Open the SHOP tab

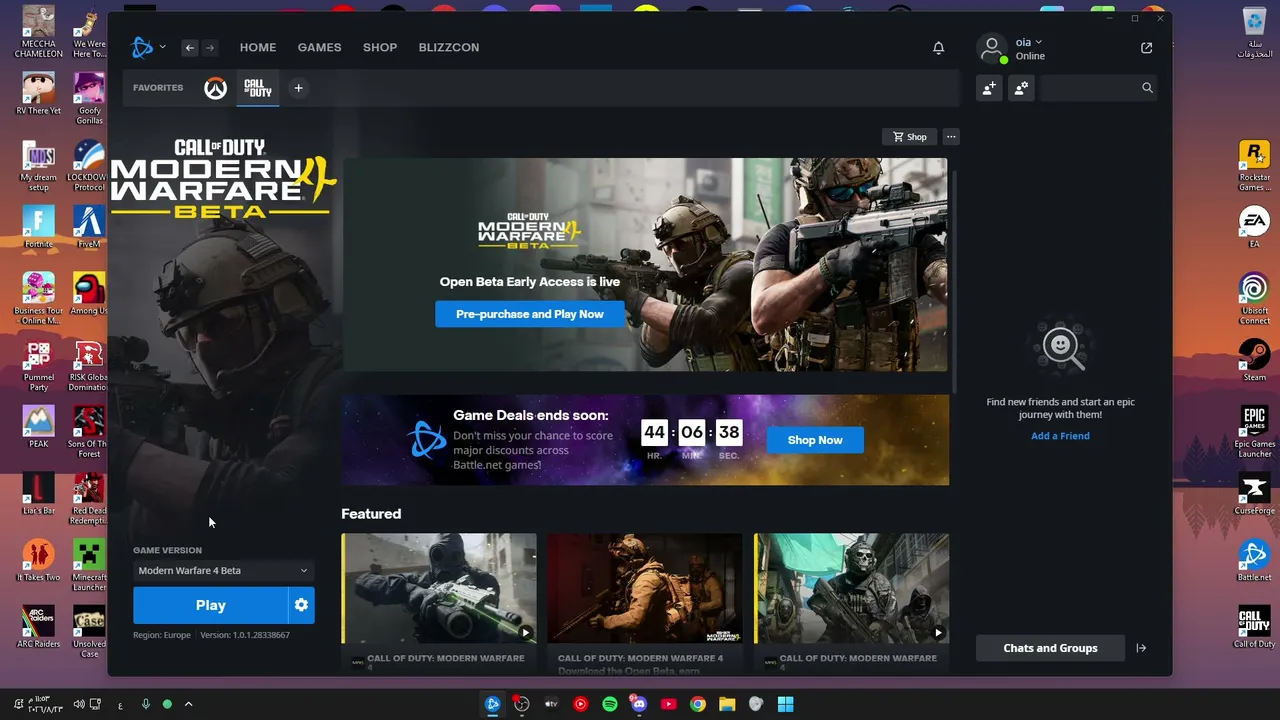click(x=380, y=47)
